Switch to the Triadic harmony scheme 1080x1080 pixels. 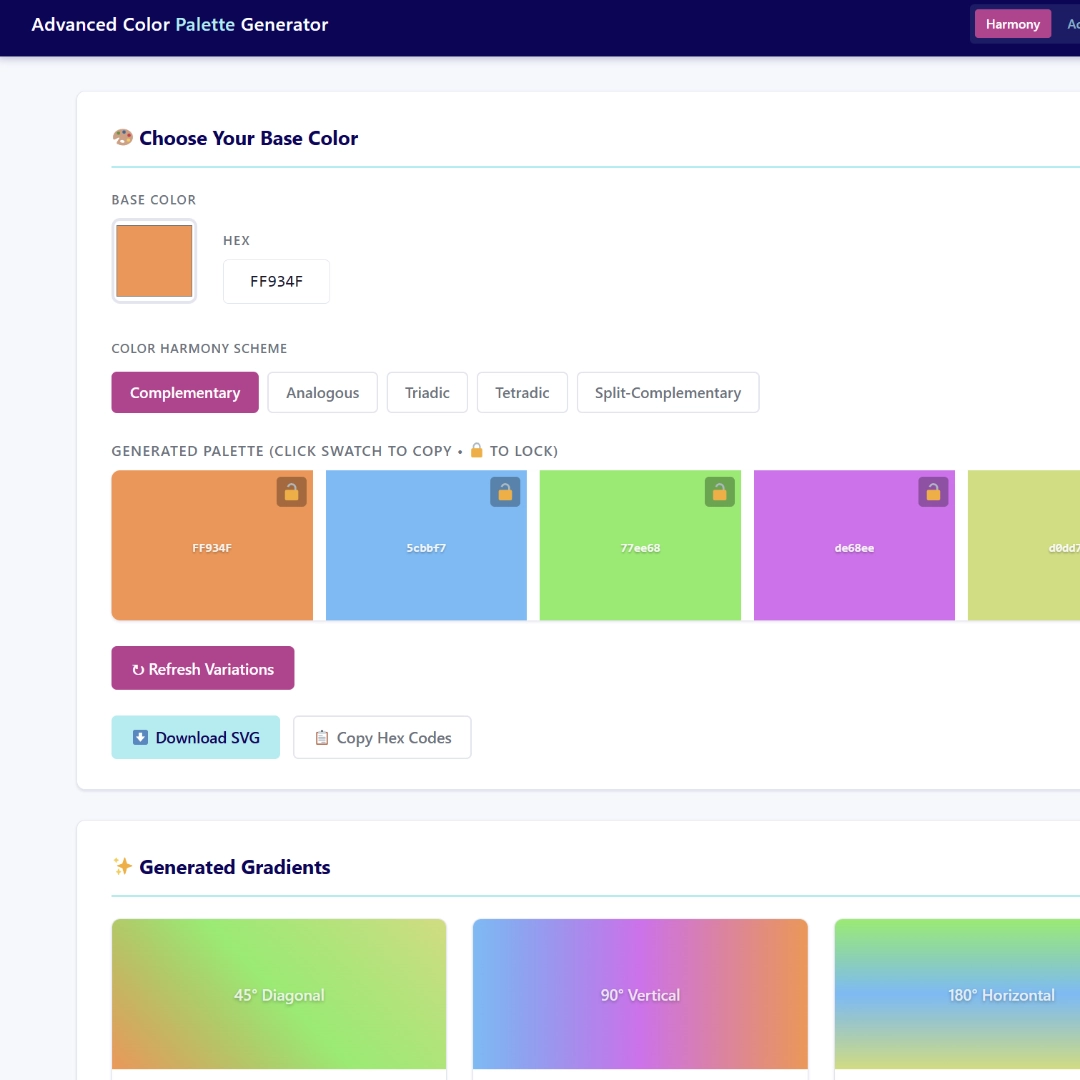pos(427,393)
